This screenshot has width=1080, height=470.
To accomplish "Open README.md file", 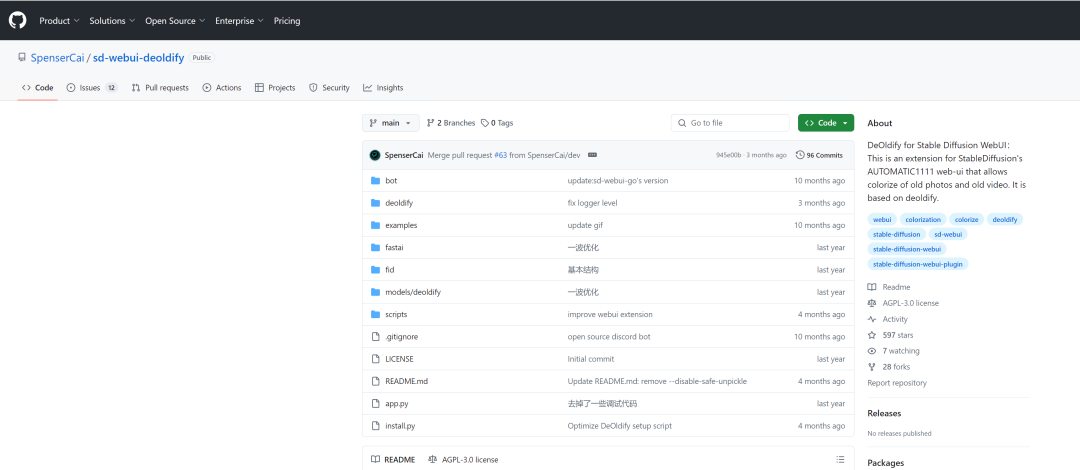I will tap(406, 381).
